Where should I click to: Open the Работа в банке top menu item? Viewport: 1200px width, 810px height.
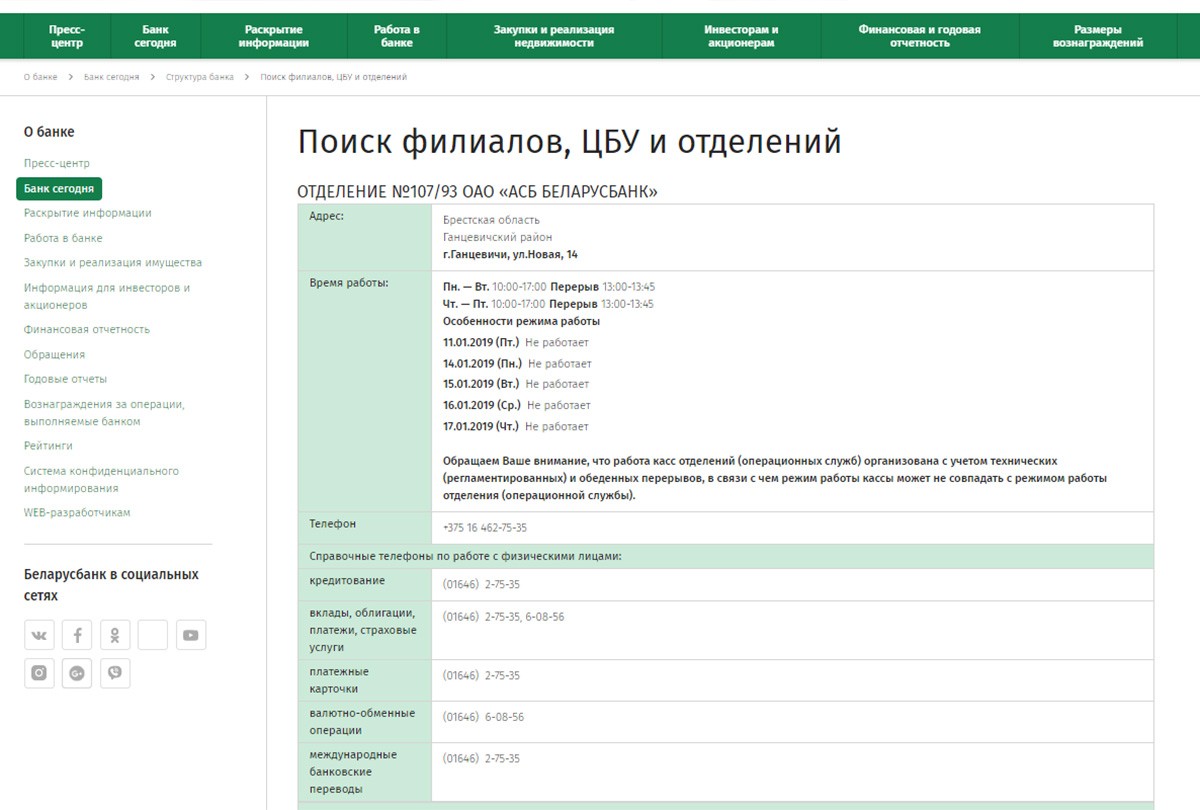coord(397,36)
